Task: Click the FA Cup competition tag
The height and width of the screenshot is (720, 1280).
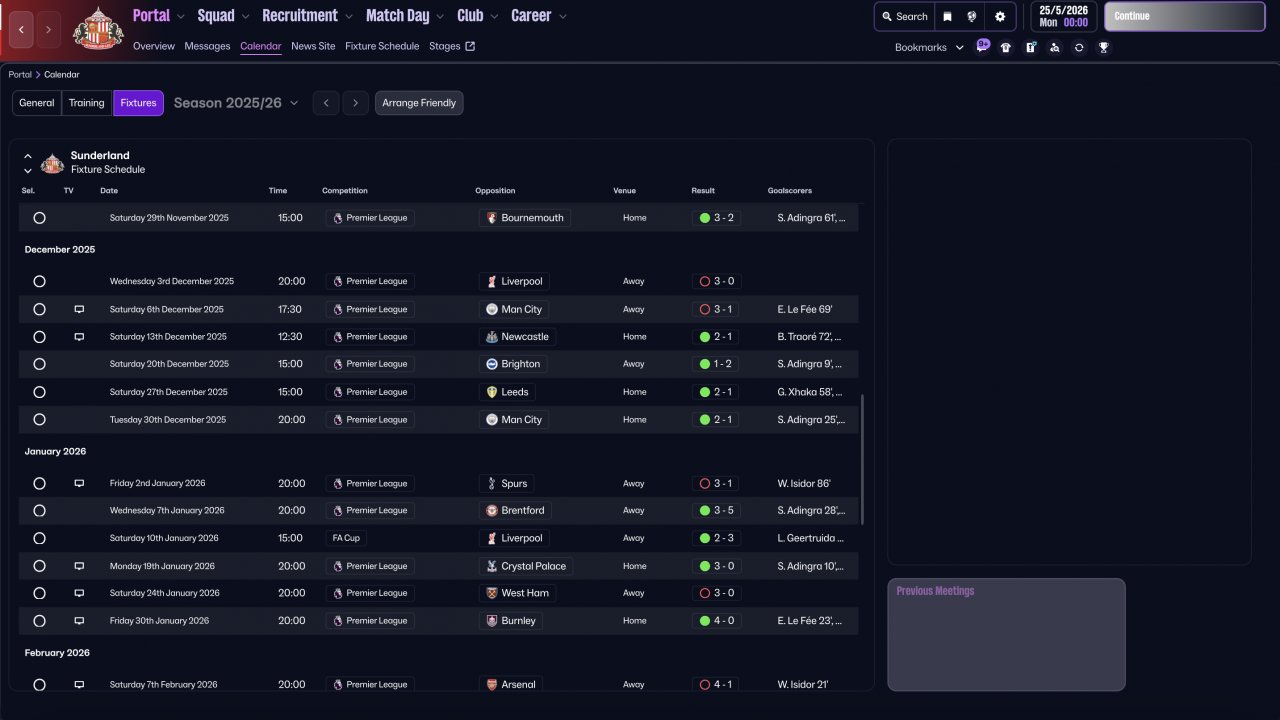Action: (x=346, y=538)
